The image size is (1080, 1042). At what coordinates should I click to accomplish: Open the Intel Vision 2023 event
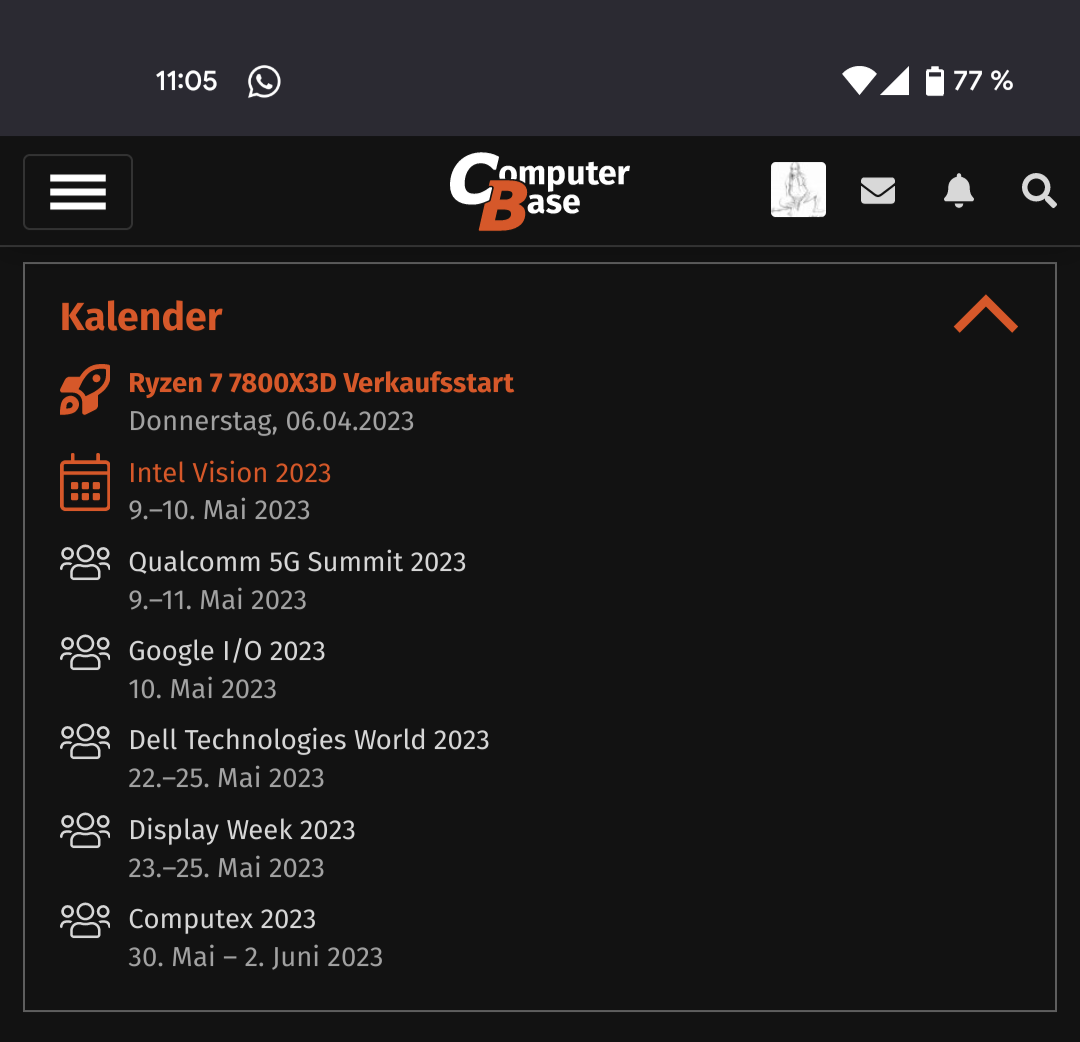coord(229,472)
